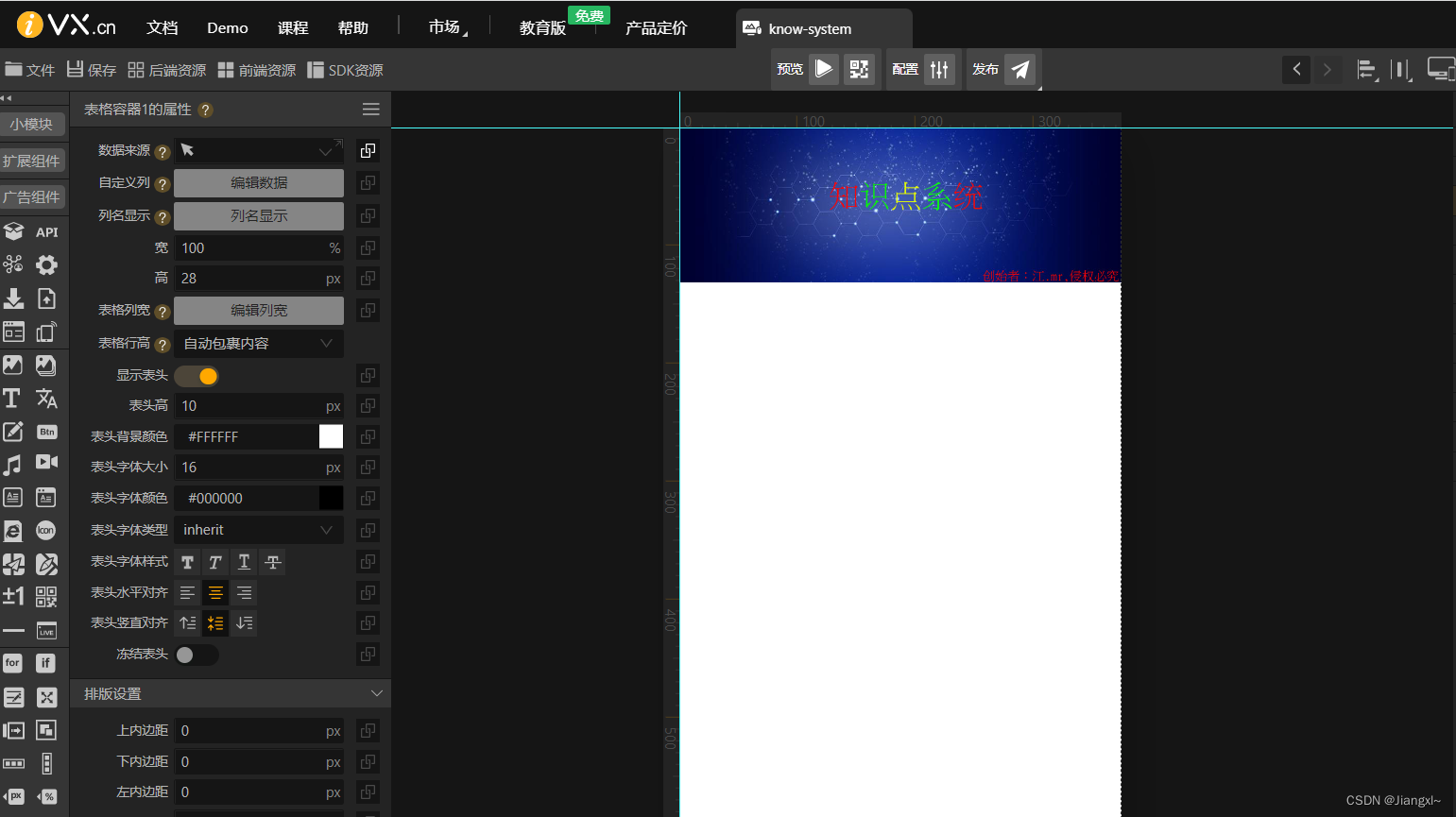Open the 扩展组件 section
The height and width of the screenshot is (817, 1456).
[x=32, y=161]
